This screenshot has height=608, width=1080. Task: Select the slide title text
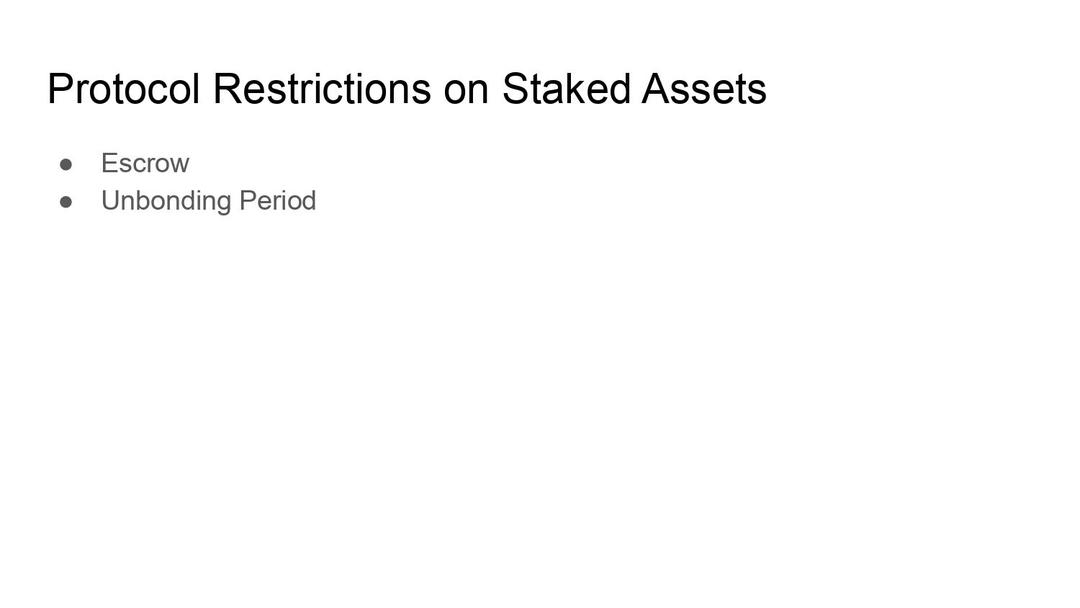[x=406, y=89]
